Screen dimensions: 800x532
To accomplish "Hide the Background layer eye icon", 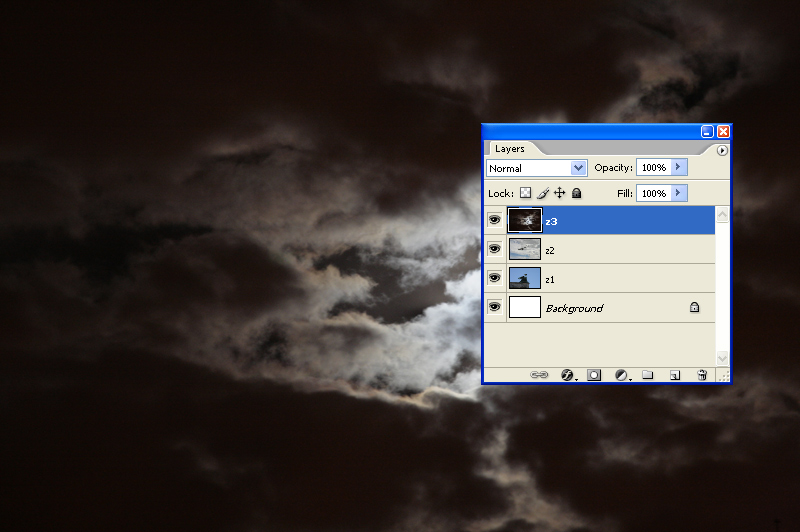I will pos(494,308).
